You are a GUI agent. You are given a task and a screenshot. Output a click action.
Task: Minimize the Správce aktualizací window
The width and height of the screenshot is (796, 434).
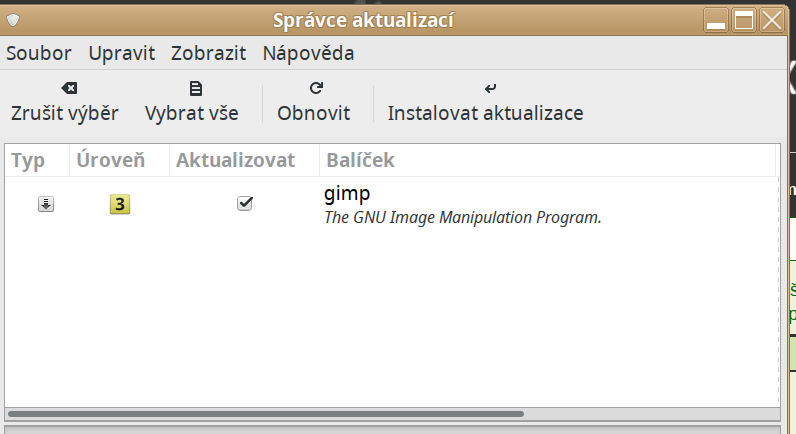[715, 20]
